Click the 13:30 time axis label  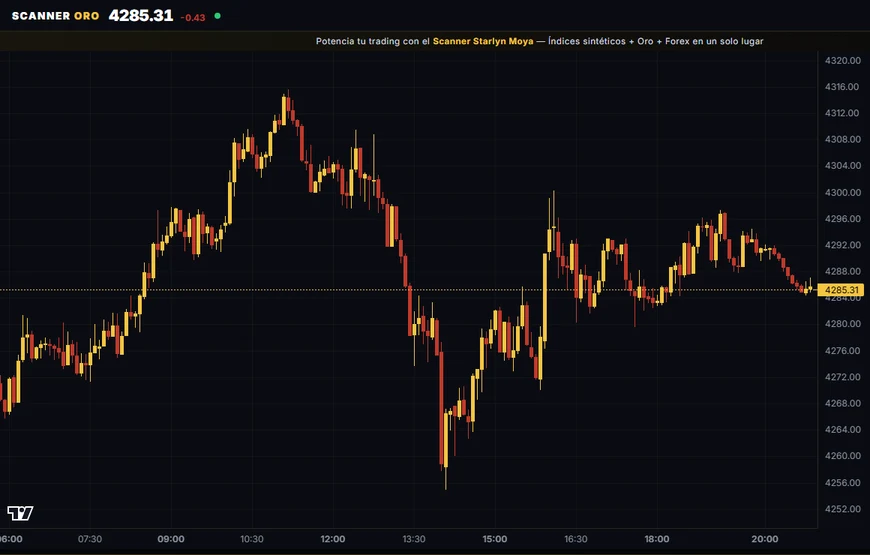[x=414, y=539]
